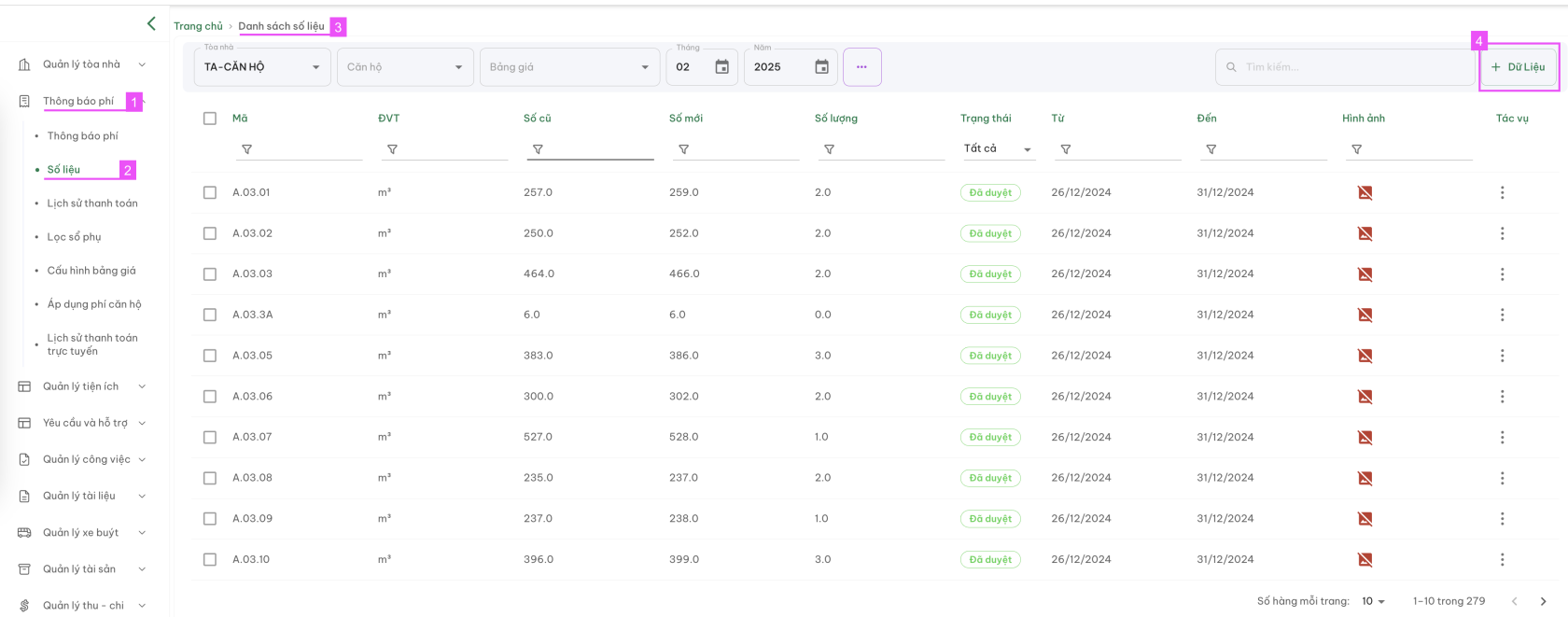This screenshot has height=617, width=1568.
Task: Open the Tháng calendar picker icon
Action: pos(721,67)
